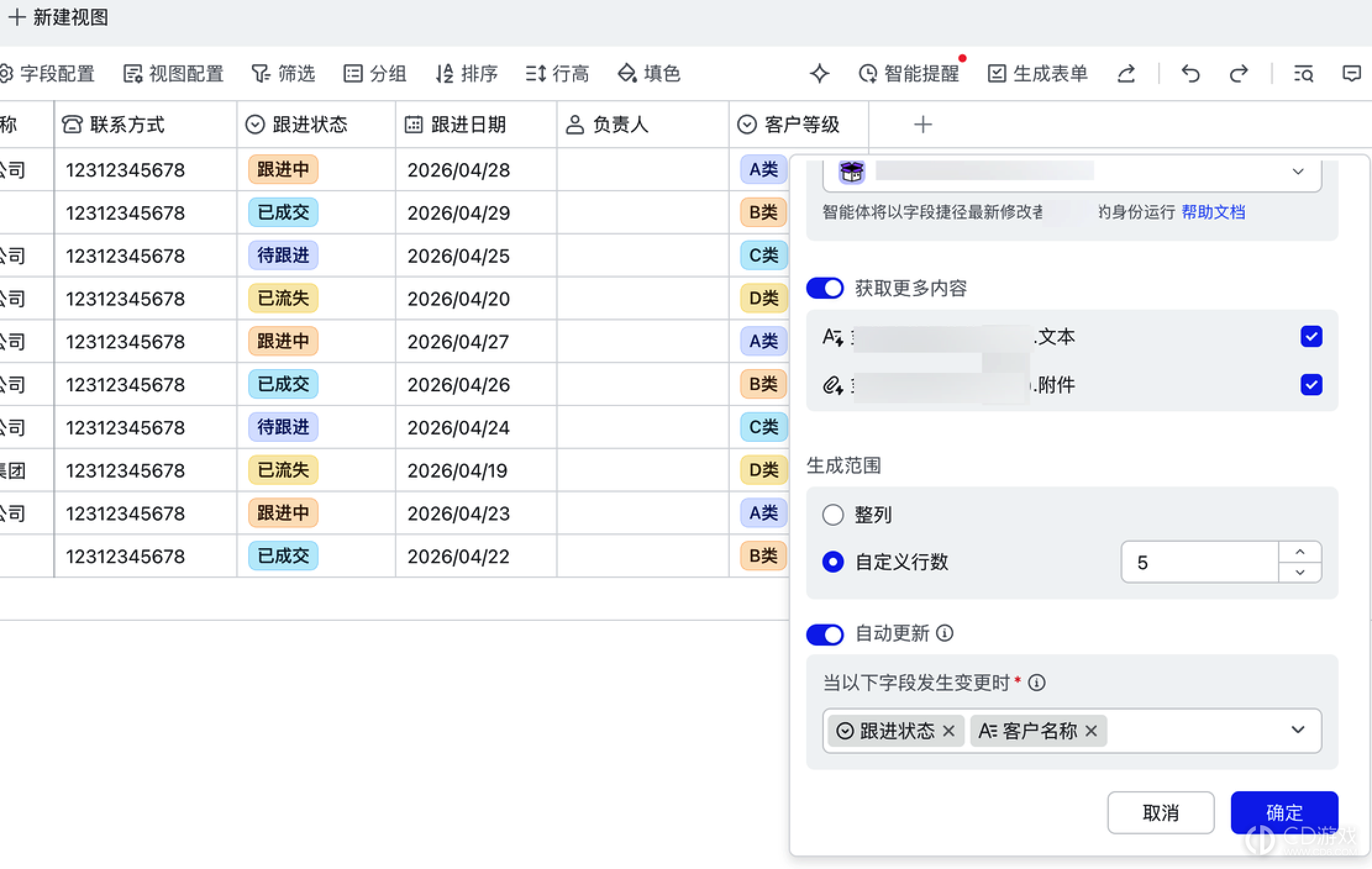
Task: Open 字段配置 field settings
Action: pos(47,73)
